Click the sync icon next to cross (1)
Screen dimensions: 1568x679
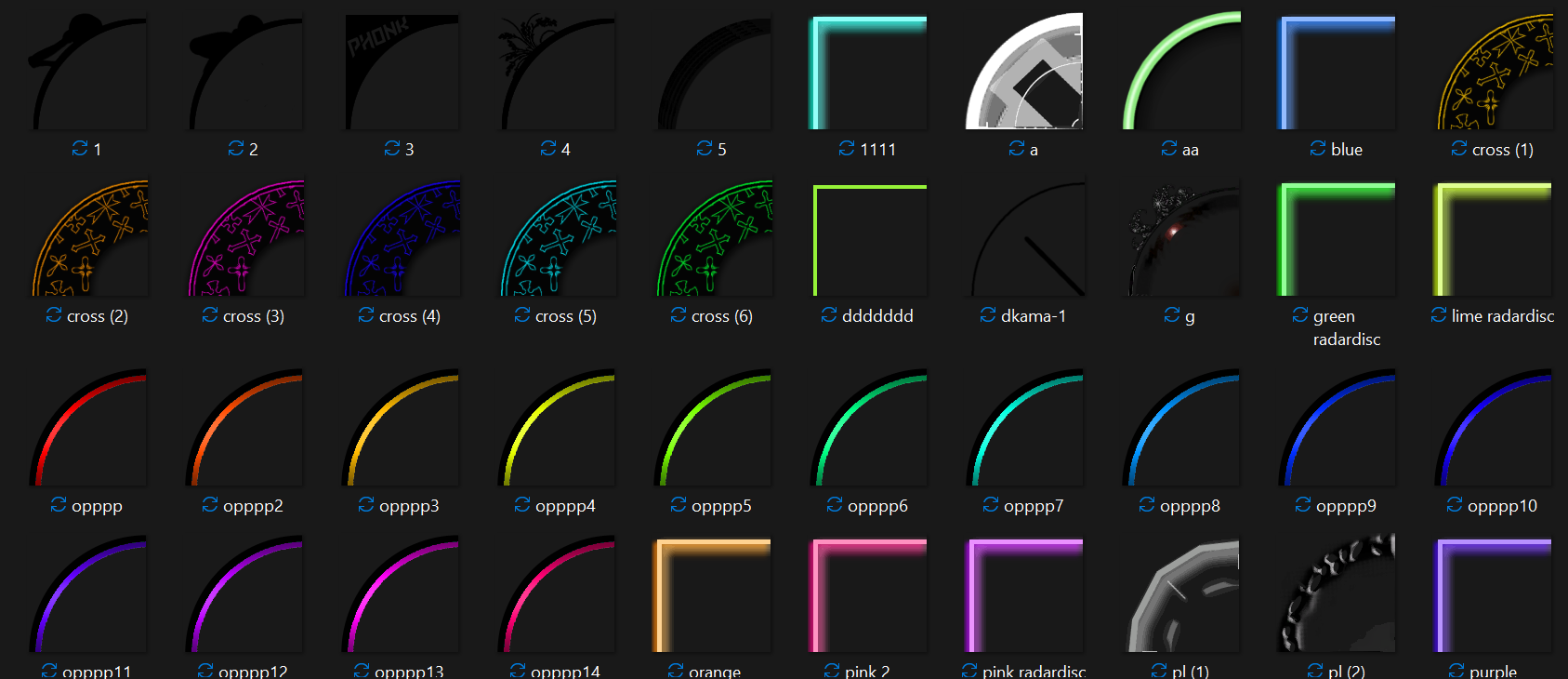click(1459, 149)
